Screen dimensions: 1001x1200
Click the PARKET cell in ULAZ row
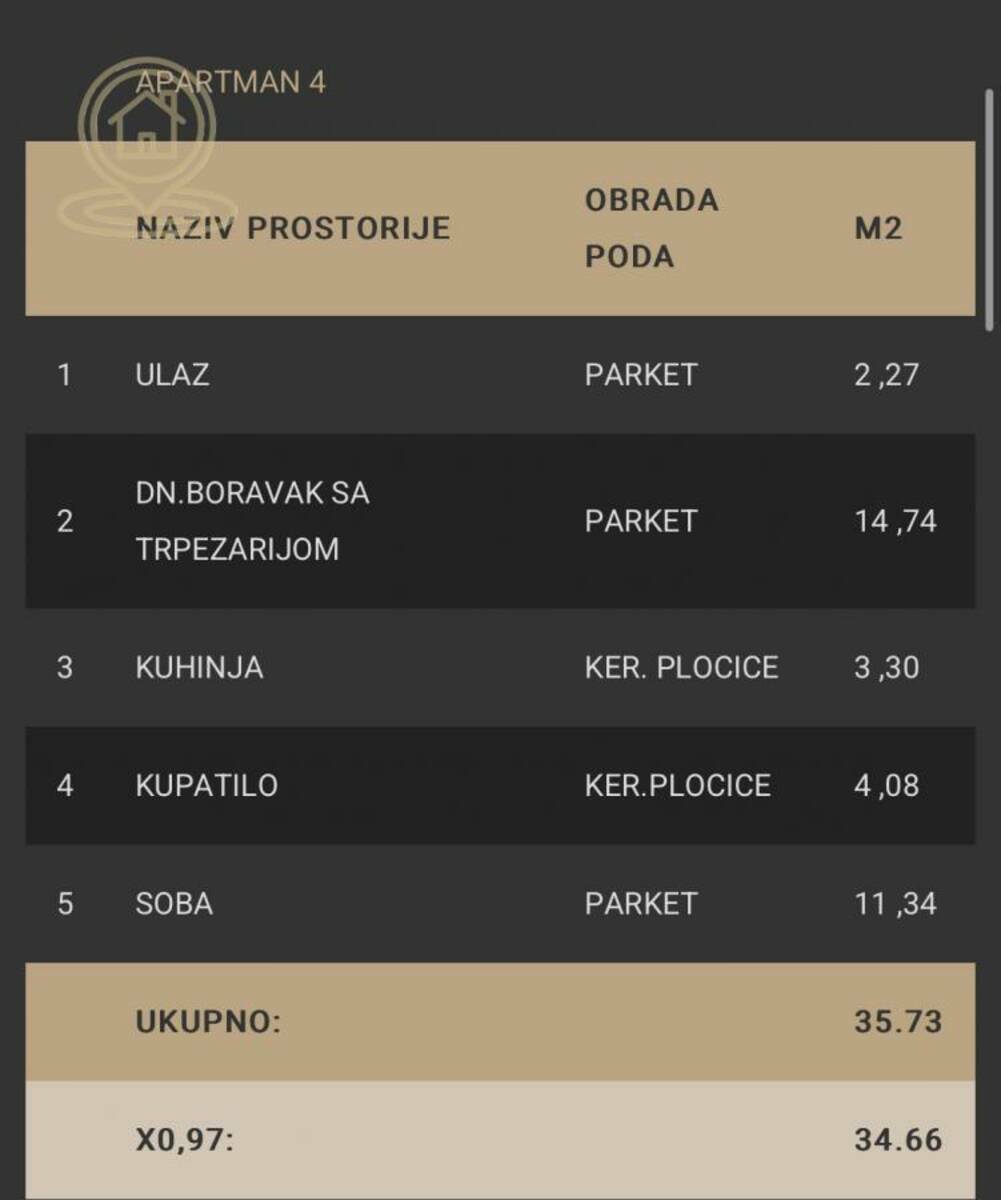[641, 375]
